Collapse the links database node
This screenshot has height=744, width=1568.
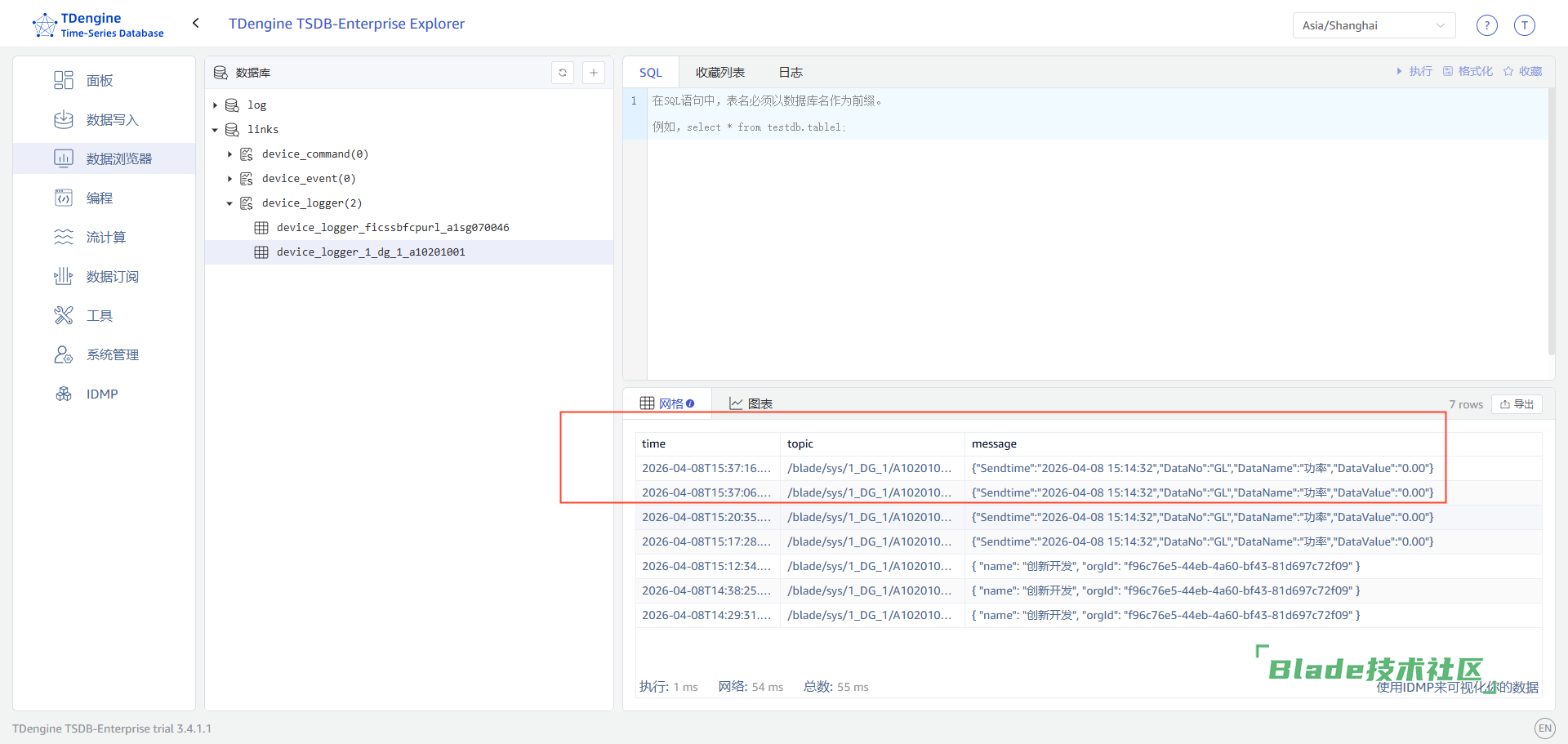pyautogui.click(x=215, y=130)
